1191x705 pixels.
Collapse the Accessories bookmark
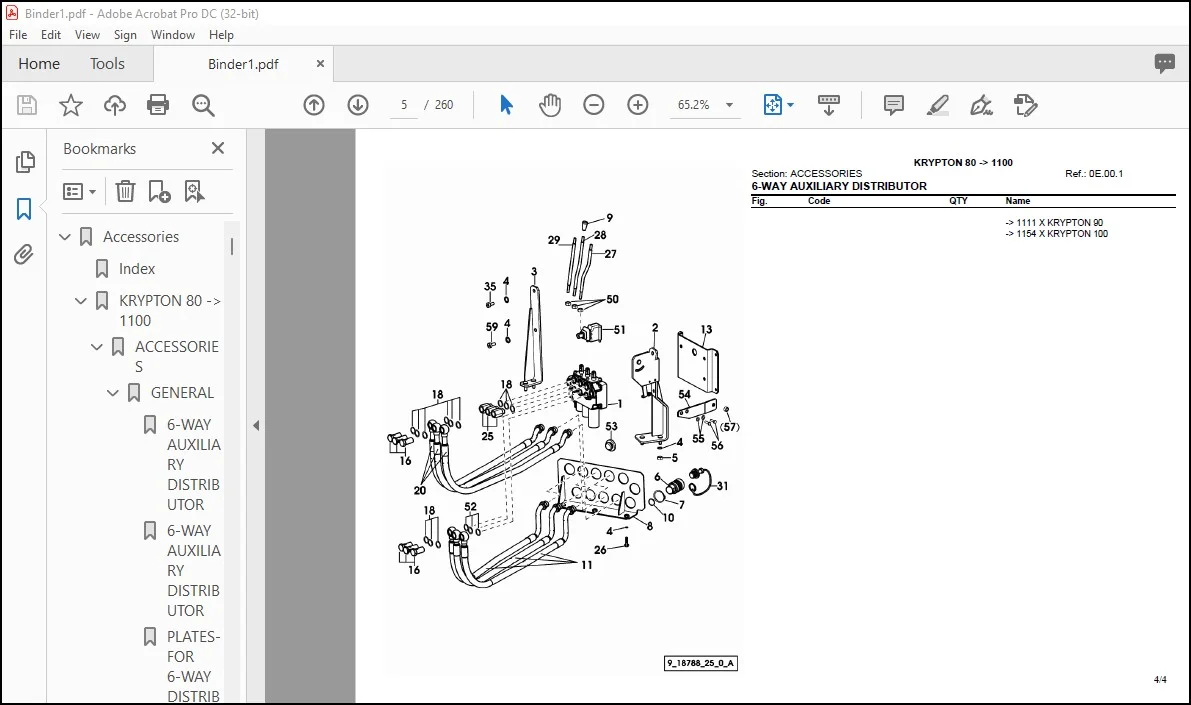click(65, 237)
